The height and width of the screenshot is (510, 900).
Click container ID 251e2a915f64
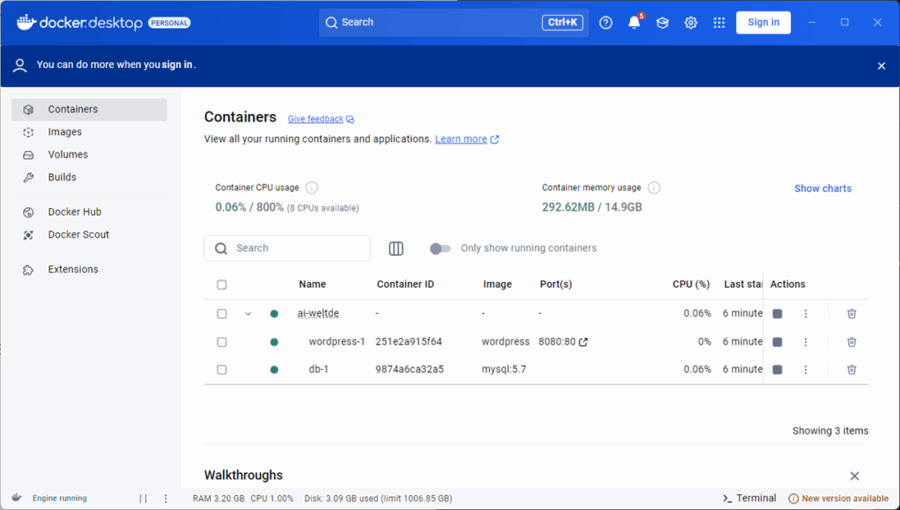[x=409, y=342]
